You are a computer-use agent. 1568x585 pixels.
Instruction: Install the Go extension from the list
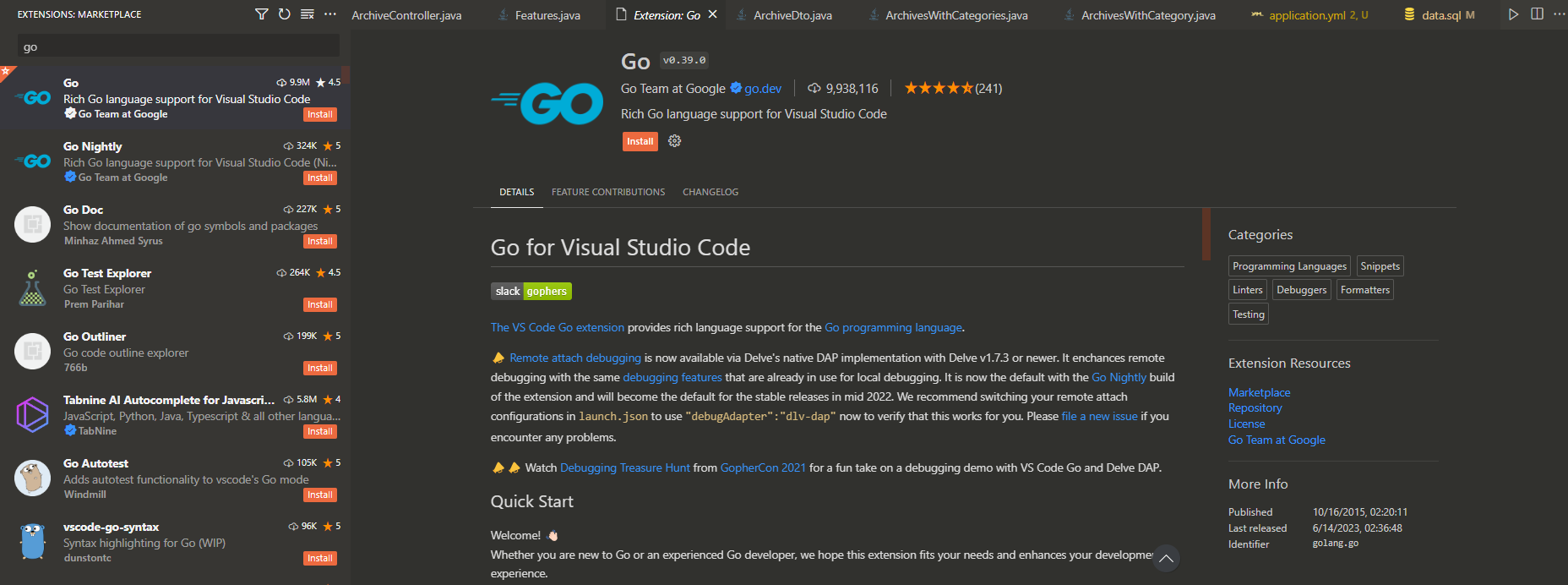coord(320,115)
